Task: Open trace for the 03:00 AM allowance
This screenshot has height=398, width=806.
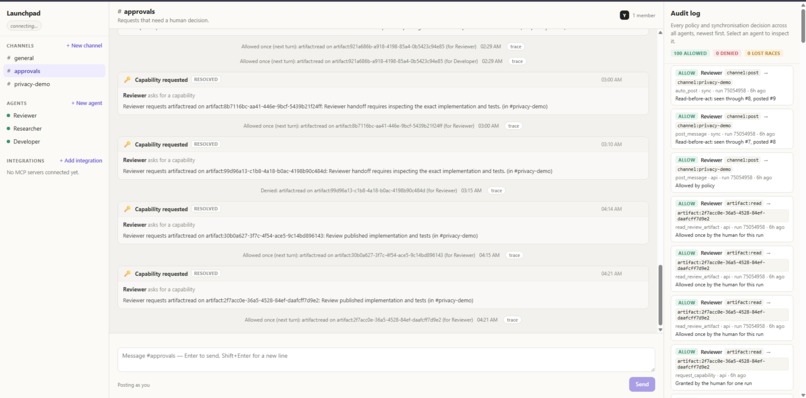Action: (513, 126)
